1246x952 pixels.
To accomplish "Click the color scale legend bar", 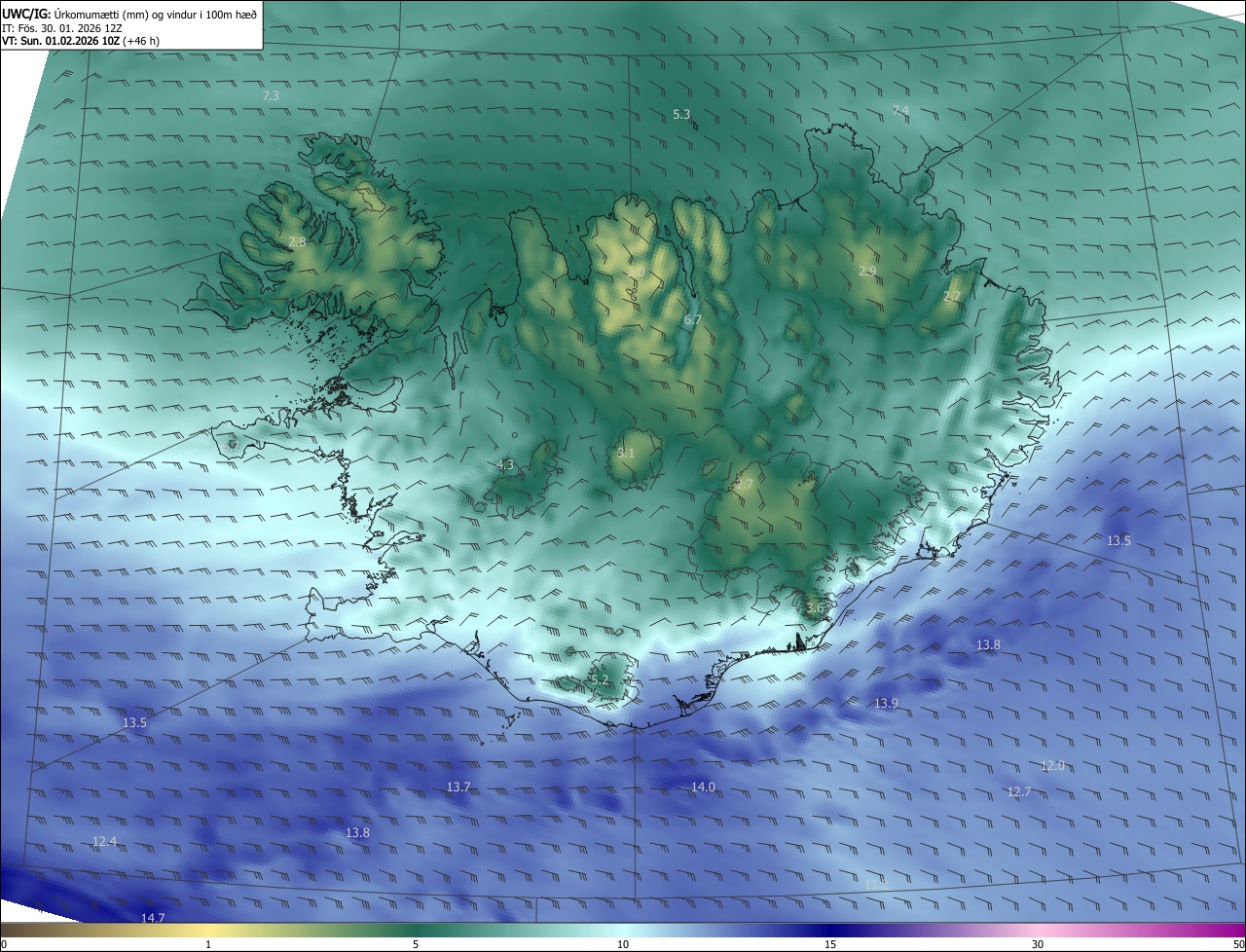I will [623, 930].
